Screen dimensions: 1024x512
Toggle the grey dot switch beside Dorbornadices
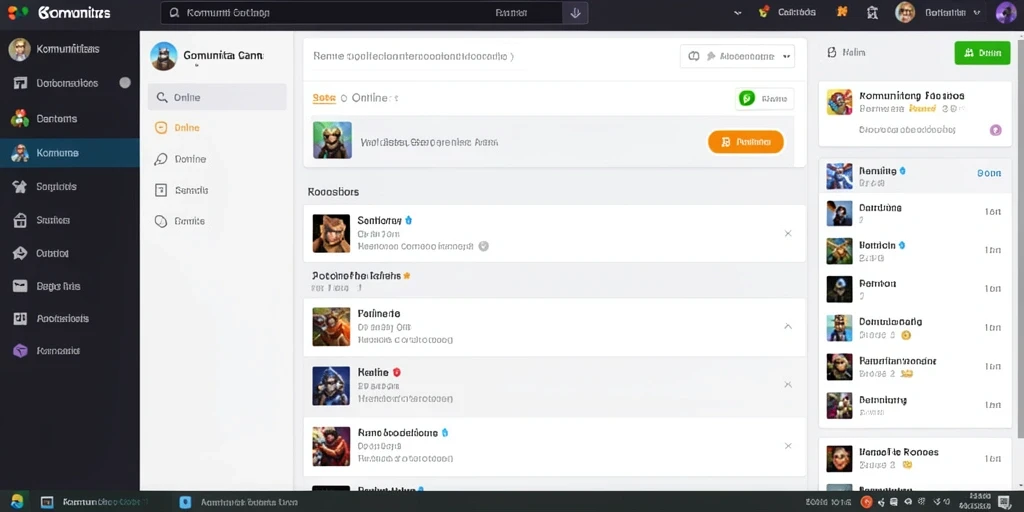click(x=125, y=83)
